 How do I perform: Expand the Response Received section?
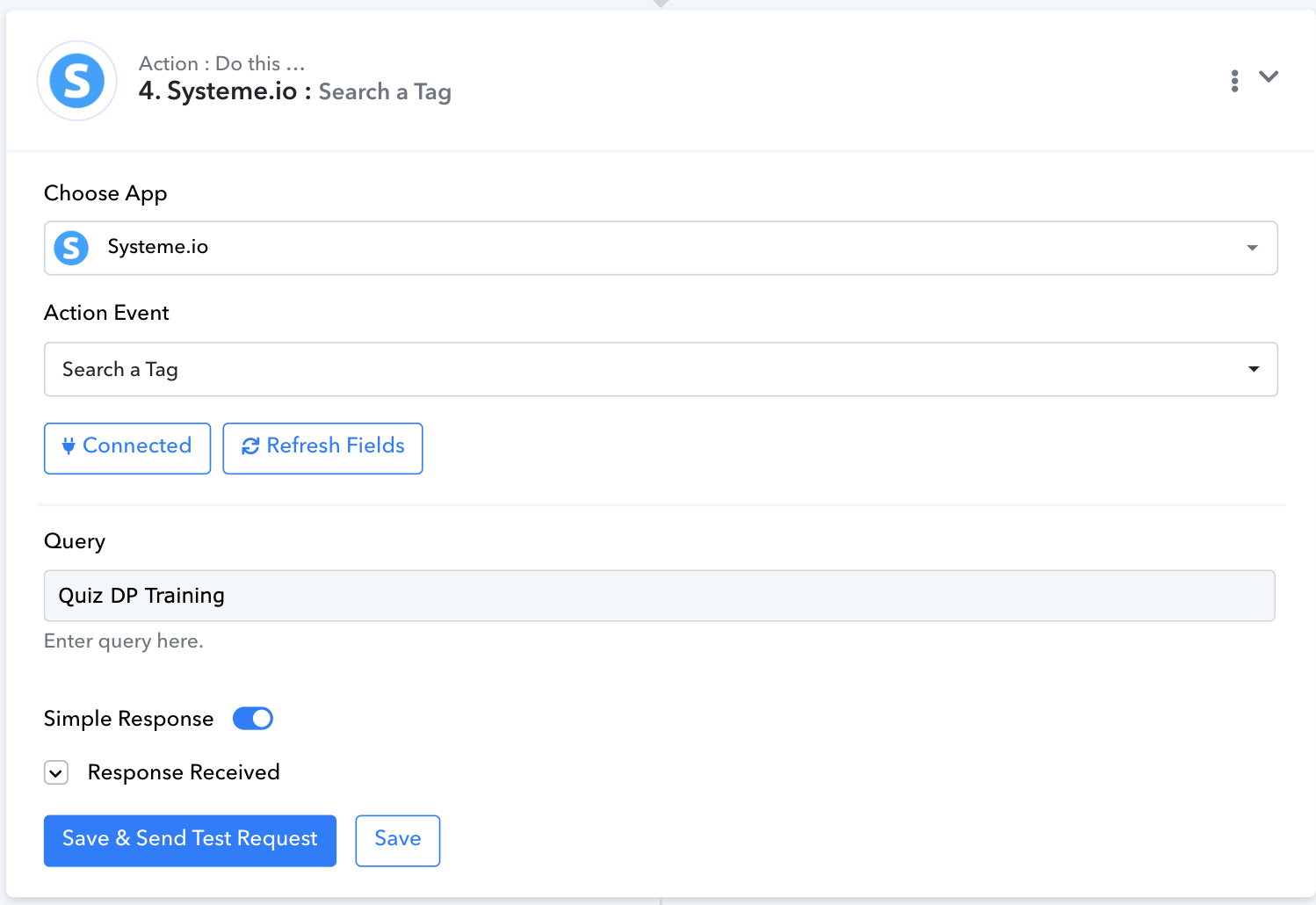[56, 773]
